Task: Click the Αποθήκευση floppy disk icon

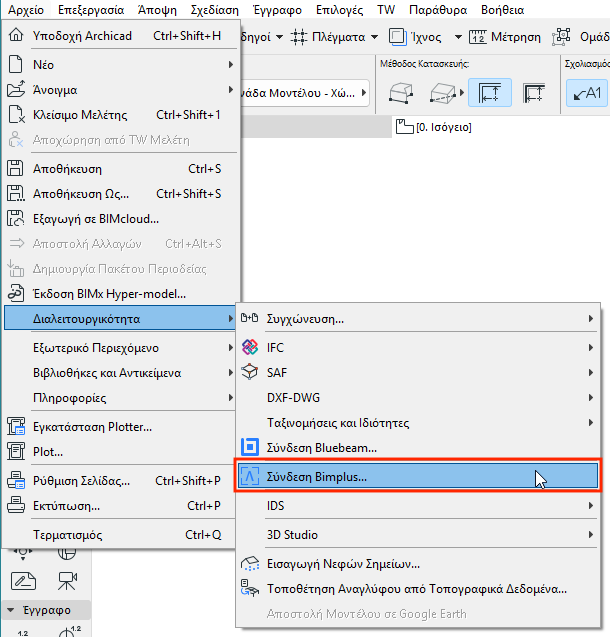Action: [x=15, y=168]
